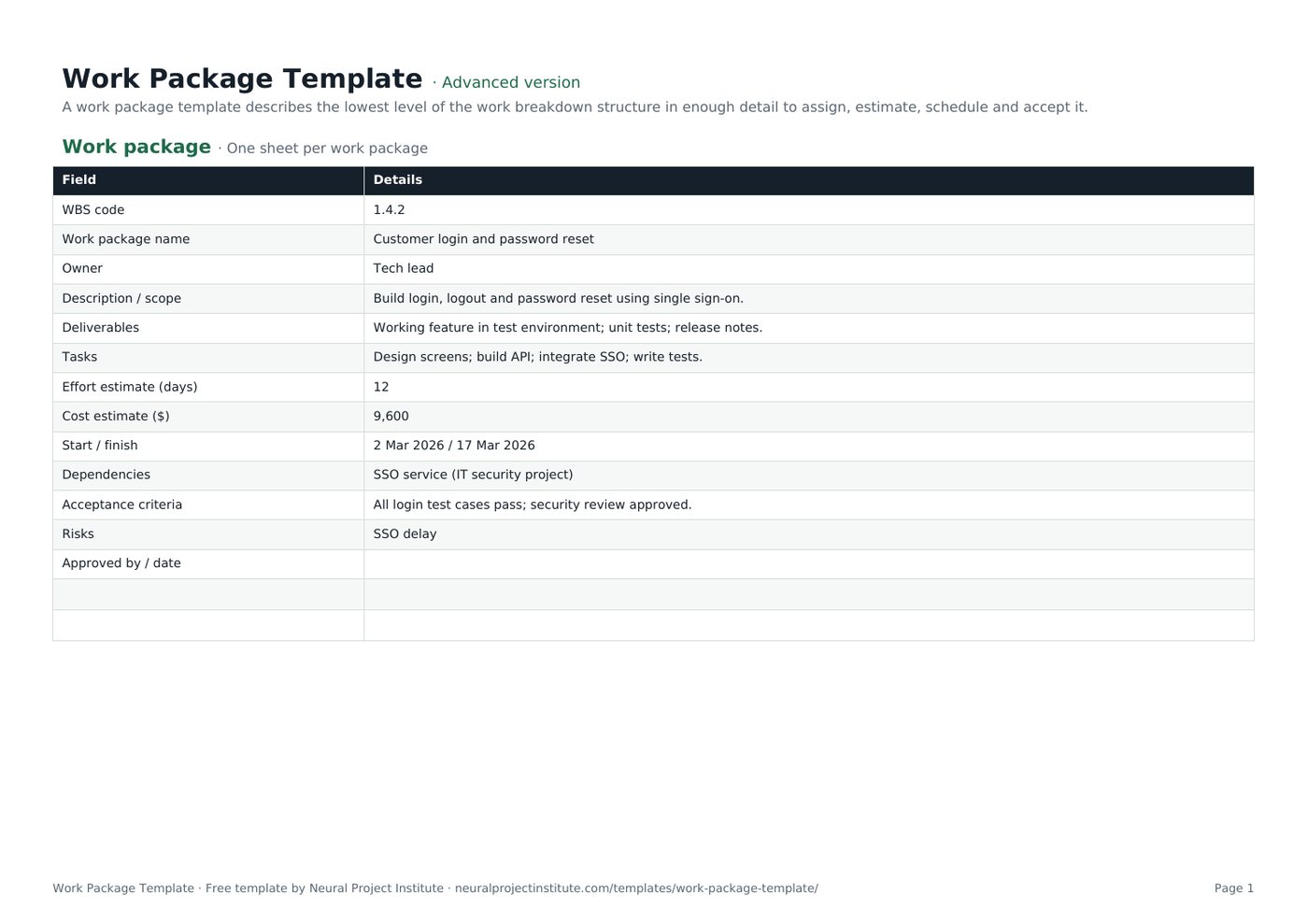Select the "Deliverables" field cell
This screenshot has width=1308, height=924.
coord(208,328)
